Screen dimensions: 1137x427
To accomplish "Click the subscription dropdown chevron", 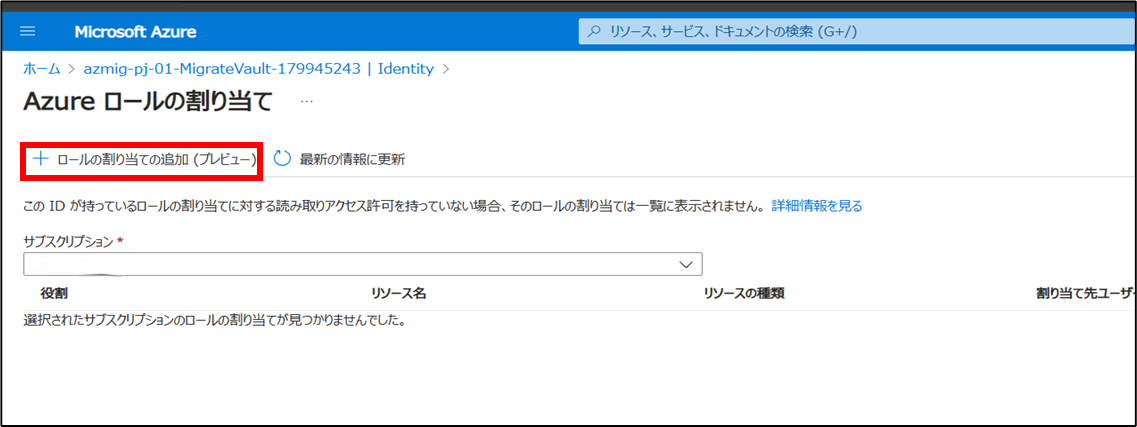I will click(x=686, y=265).
